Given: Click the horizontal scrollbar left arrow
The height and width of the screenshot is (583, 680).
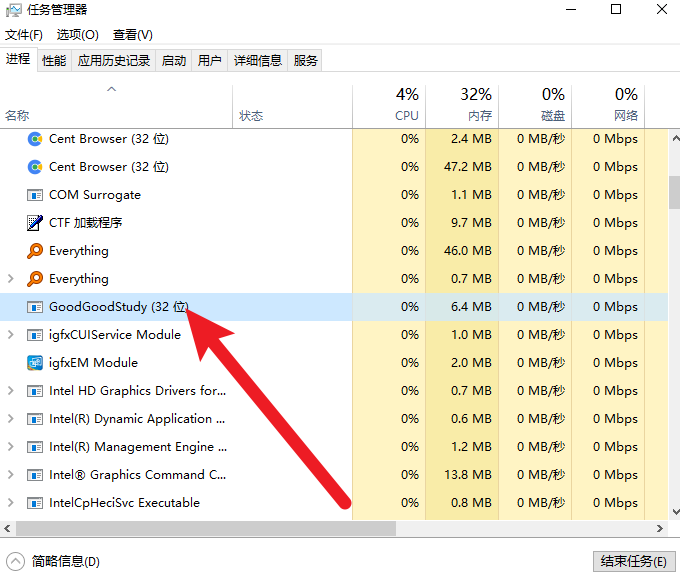Looking at the screenshot, I should tap(7, 528).
